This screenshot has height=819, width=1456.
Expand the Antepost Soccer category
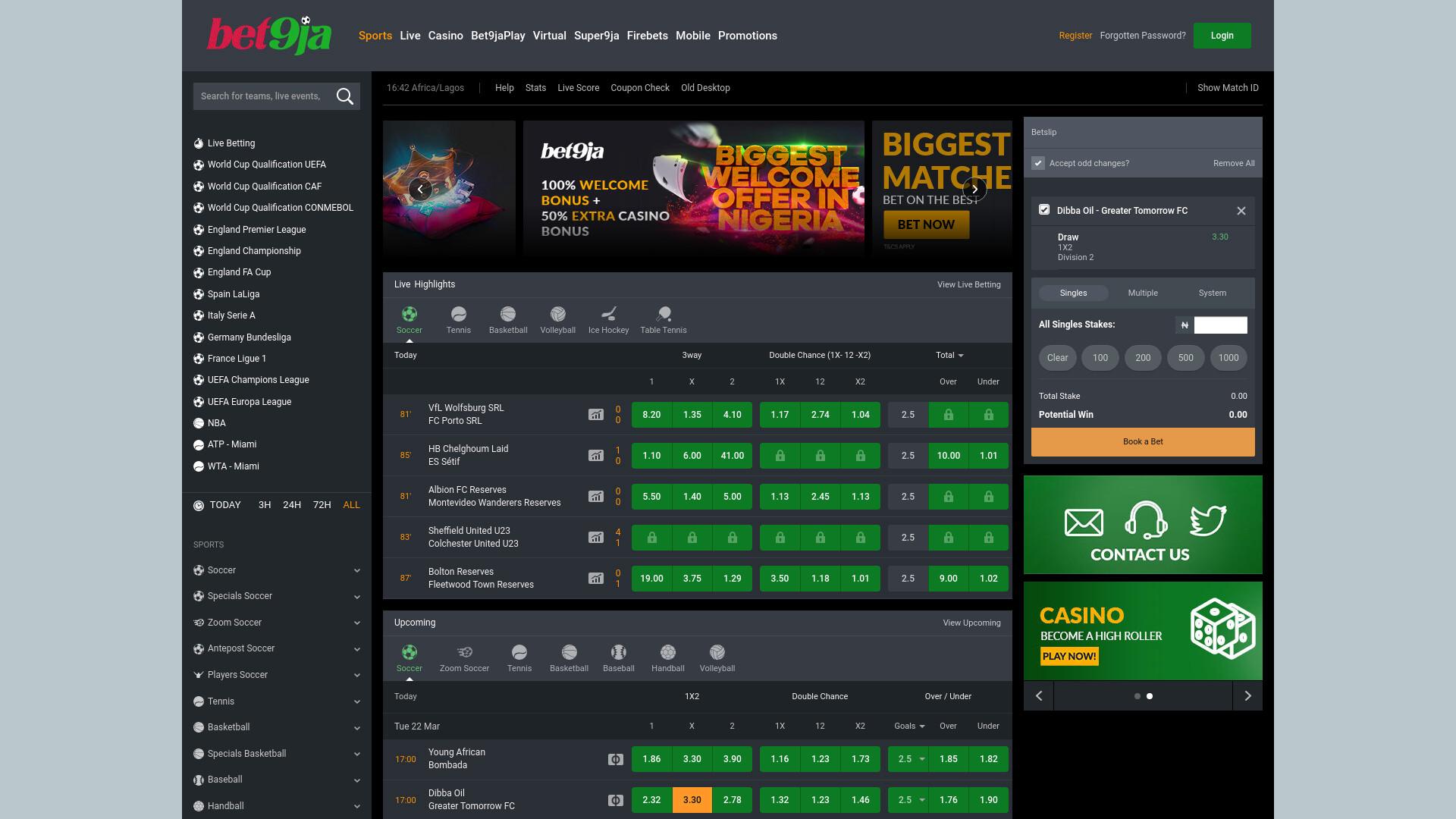(x=277, y=648)
